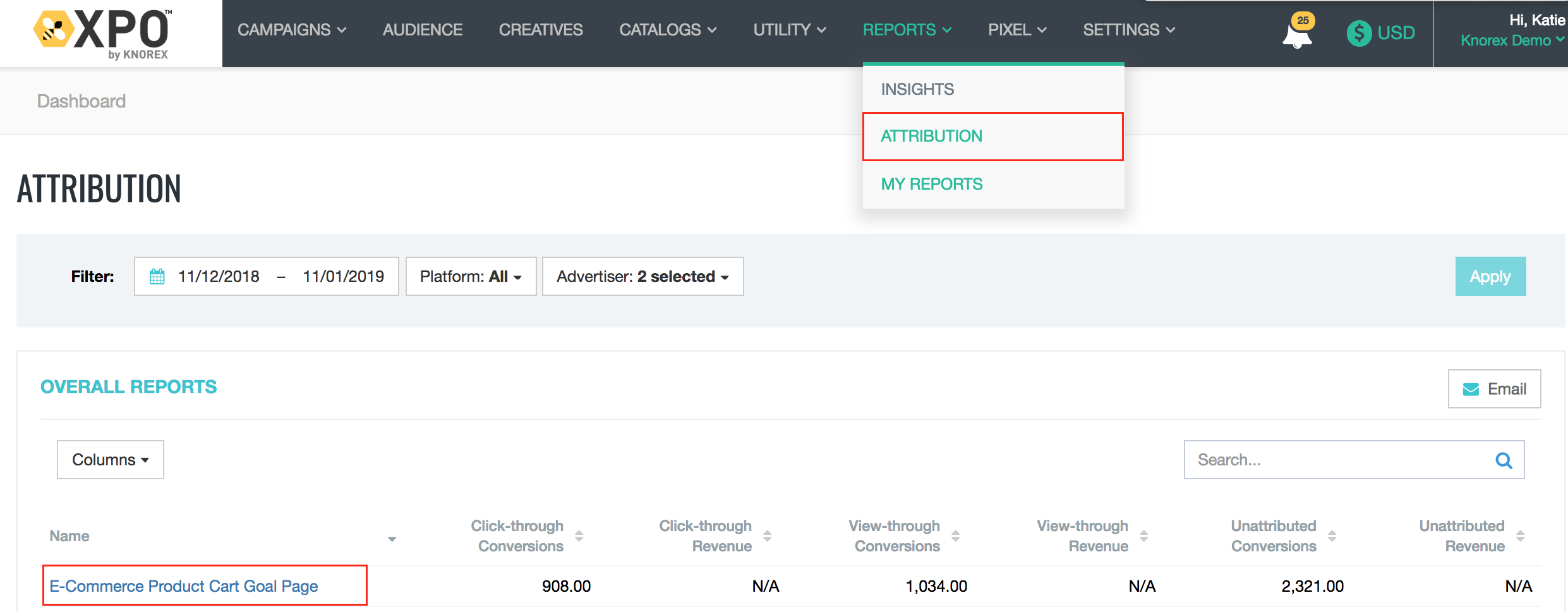Click the USD currency dollar icon
The height and width of the screenshot is (612, 1568).
(x=1359, y=33)
